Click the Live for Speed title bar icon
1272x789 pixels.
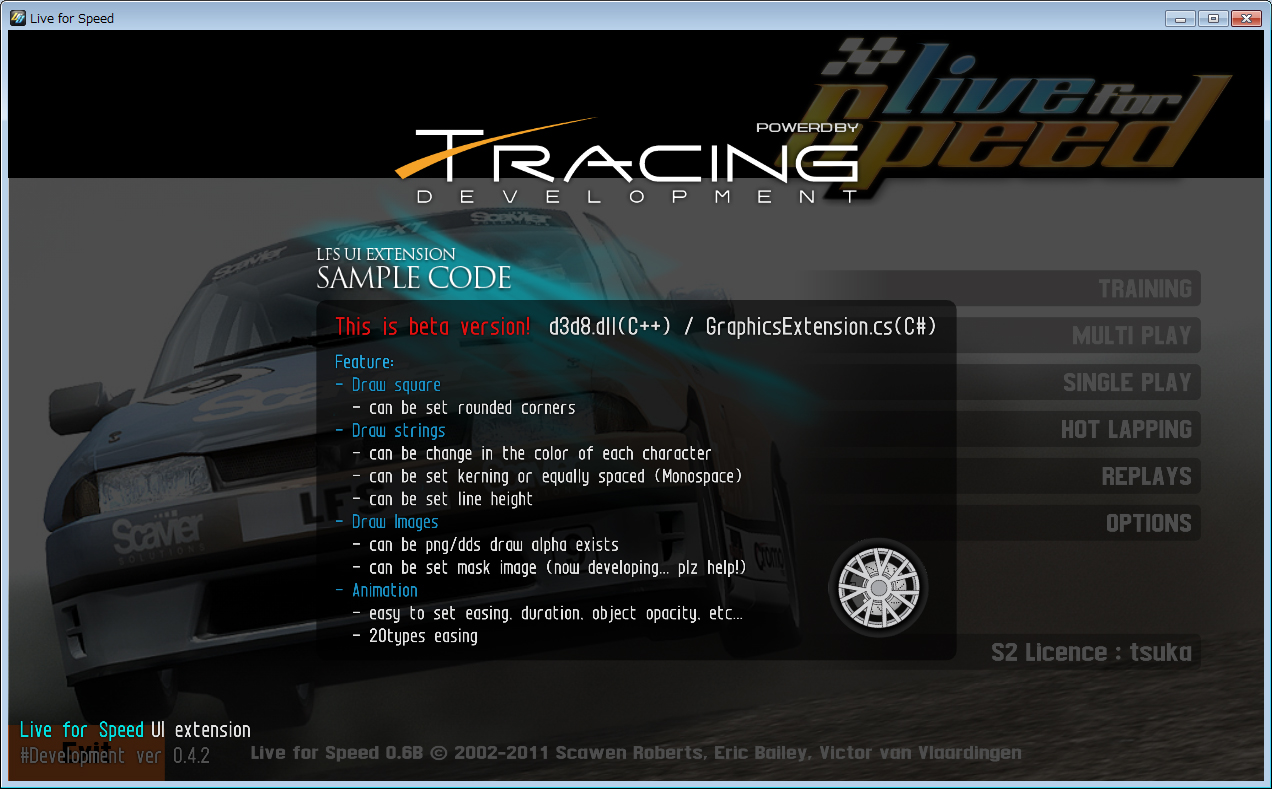(x=18, y=18)
